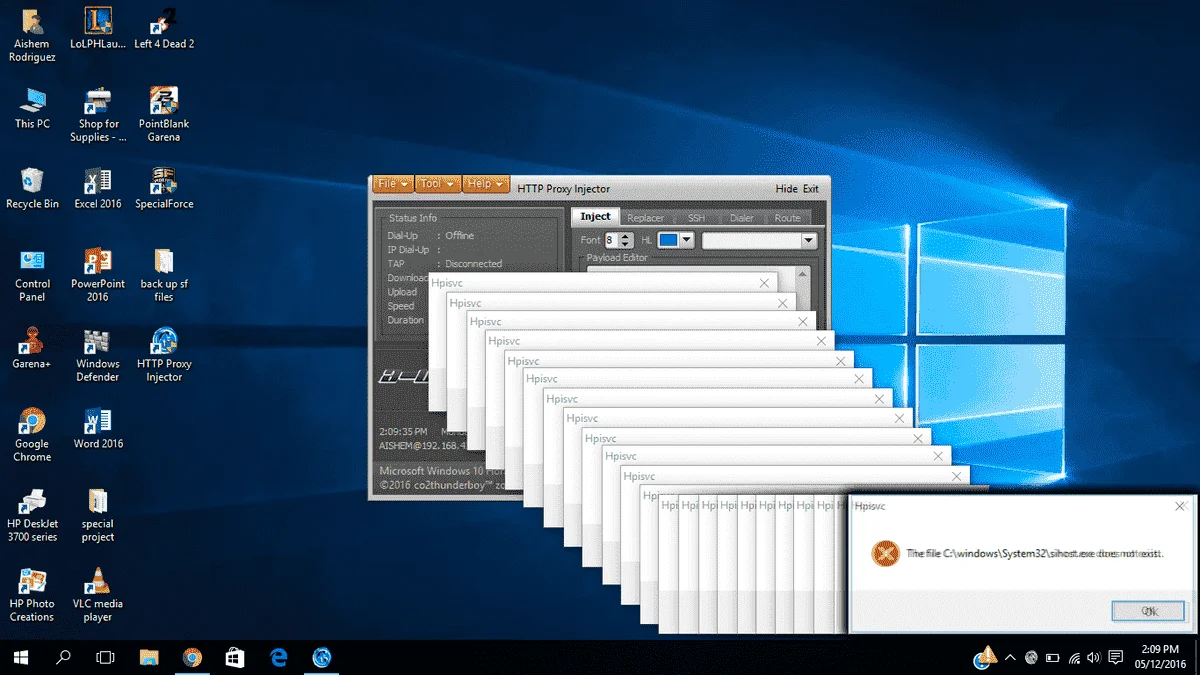The image size is (1200, 675).
Task: Open the Help menu in HTTP Proxy Injector
Action: 486,184
